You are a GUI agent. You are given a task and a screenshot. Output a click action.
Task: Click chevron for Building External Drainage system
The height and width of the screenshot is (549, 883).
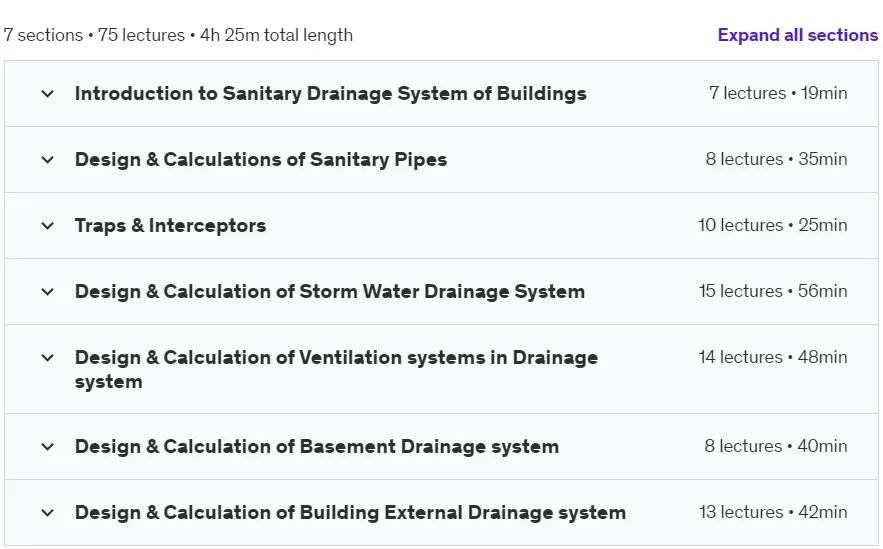coord(48,512)
